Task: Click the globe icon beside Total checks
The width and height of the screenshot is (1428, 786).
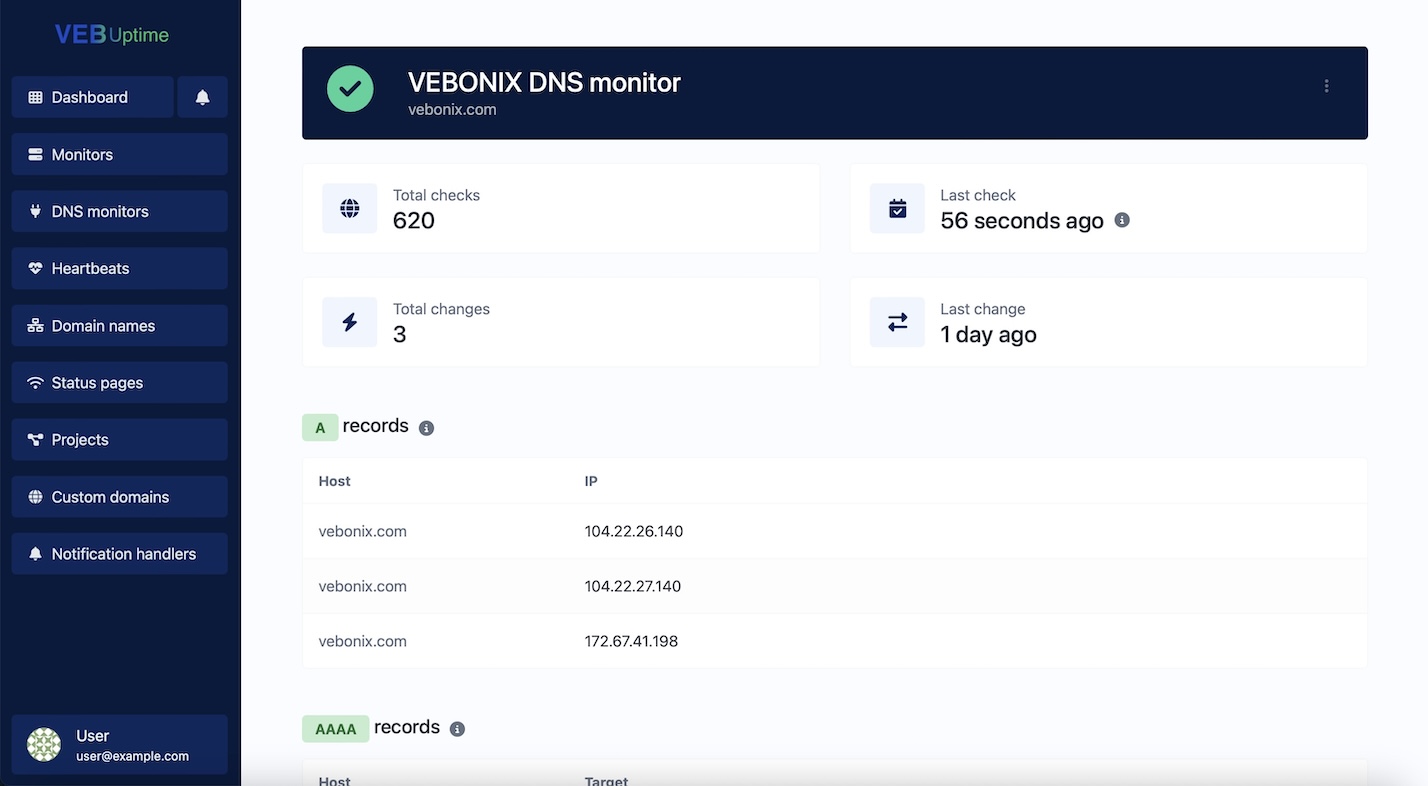Action: point(349,208)
